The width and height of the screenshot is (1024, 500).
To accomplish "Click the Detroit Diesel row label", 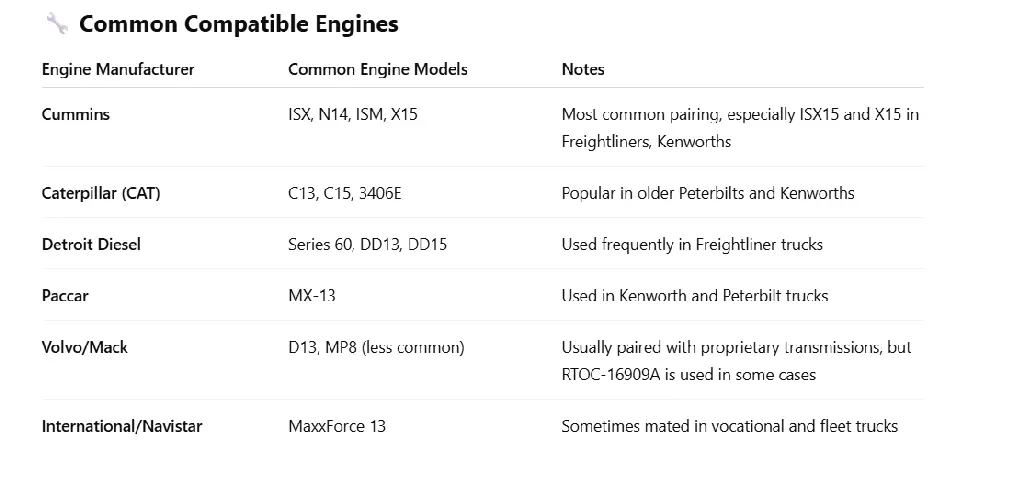I will coord(91,244).
